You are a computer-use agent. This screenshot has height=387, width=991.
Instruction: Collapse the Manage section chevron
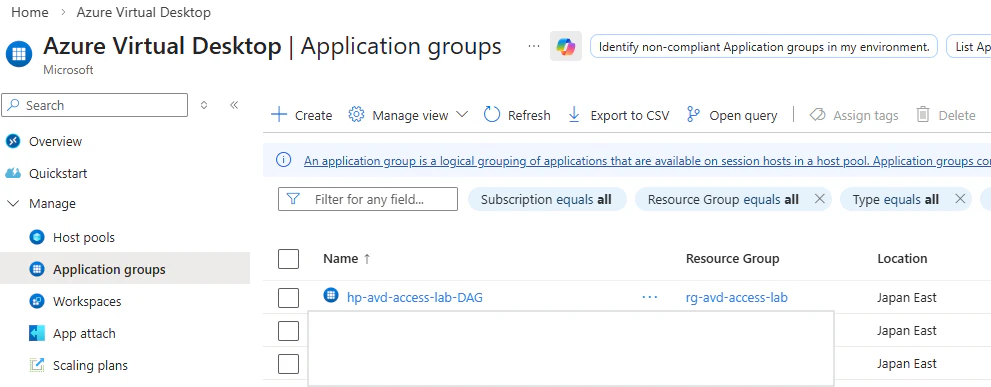[13, 204]
